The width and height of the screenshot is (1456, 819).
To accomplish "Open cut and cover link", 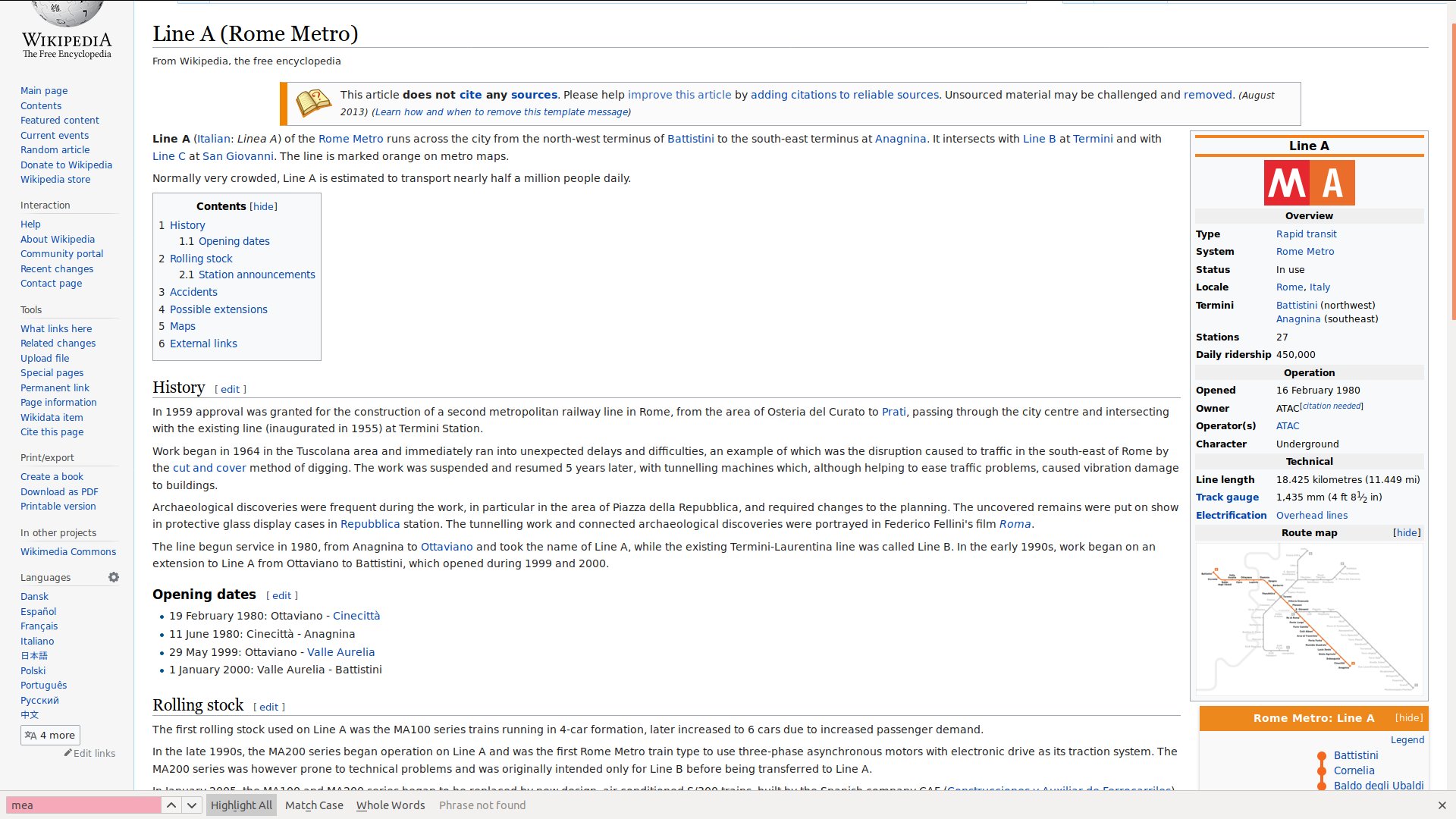I will tap(209, 468).
